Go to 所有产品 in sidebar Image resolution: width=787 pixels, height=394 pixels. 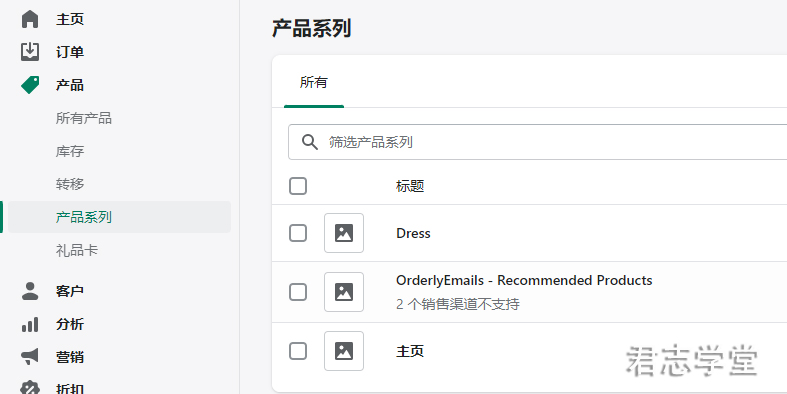[x=84, y=118]
